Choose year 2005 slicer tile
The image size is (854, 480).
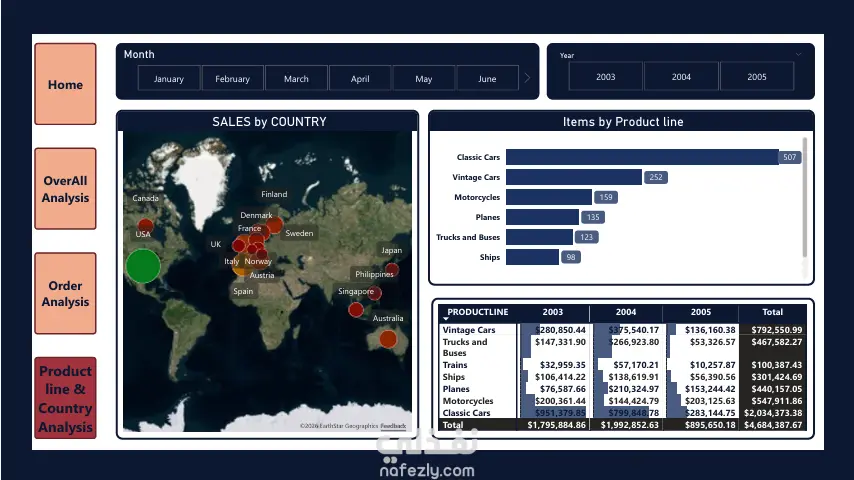(x=757, y=77)
